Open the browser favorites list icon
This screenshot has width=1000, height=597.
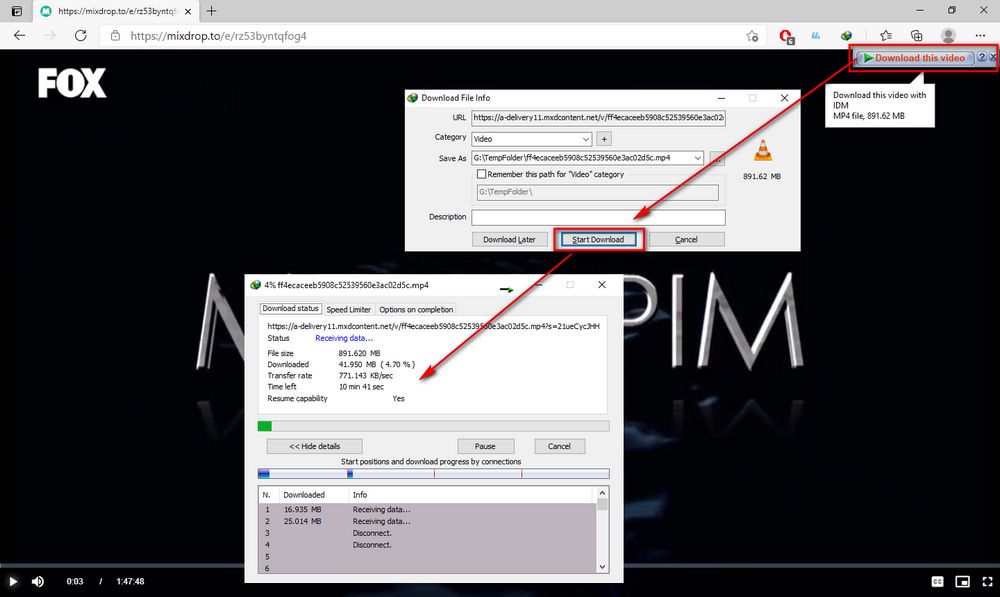tap(886, 36)
